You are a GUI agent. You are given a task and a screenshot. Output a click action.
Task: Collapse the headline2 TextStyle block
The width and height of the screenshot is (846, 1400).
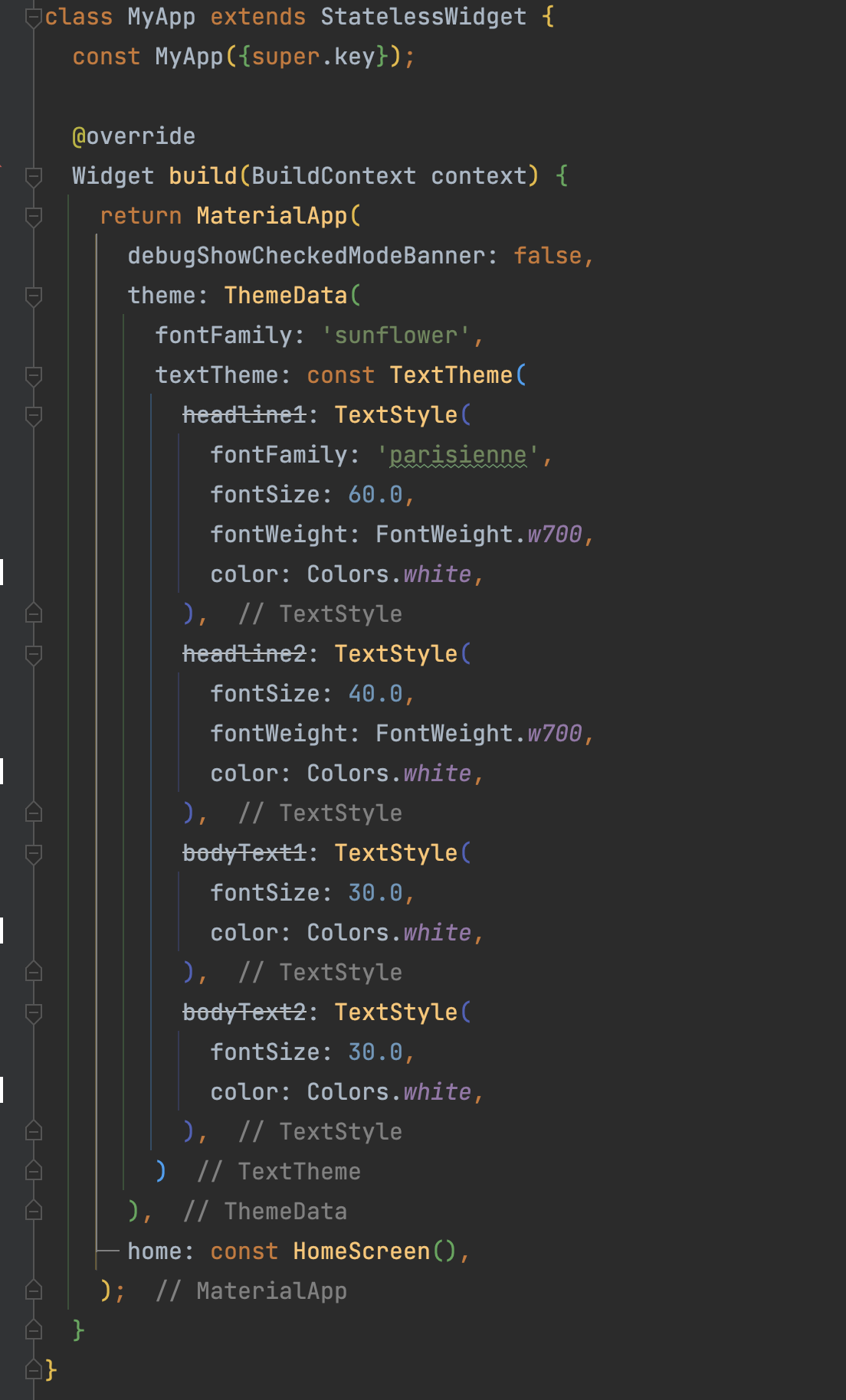click(x=34, y=655)
